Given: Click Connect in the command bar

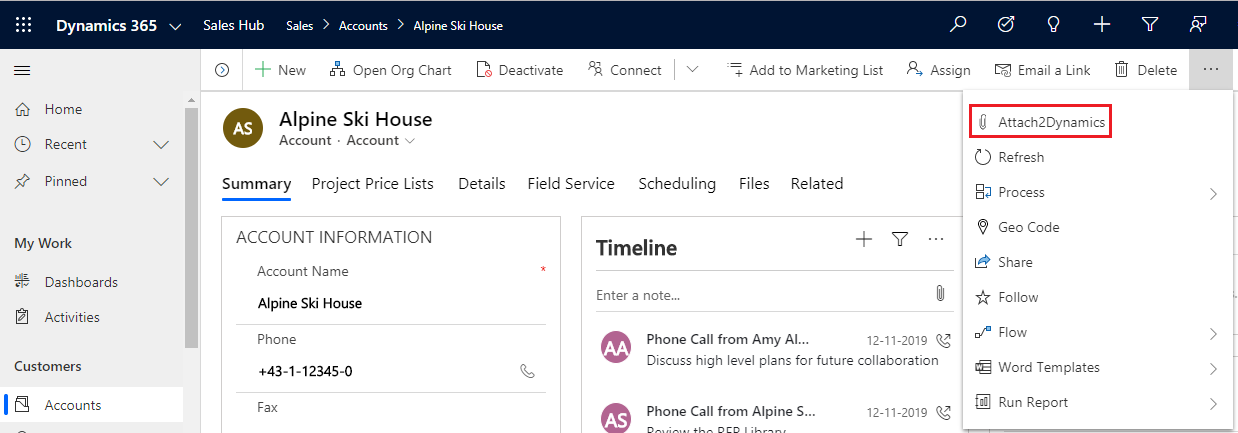Looking at the screenshot, I should [625, 70].
